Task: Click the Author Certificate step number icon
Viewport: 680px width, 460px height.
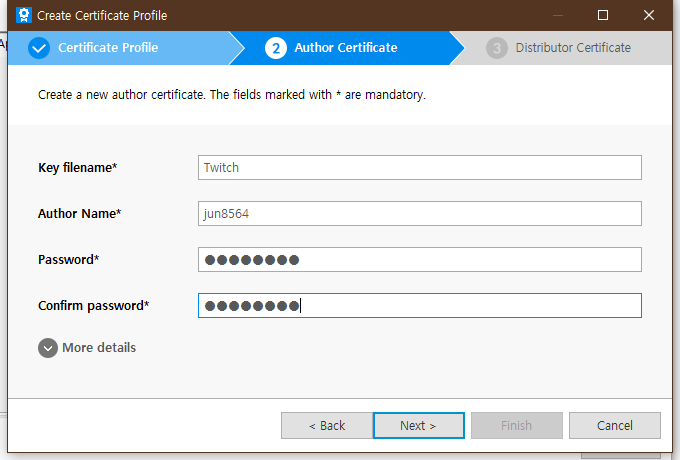Action: click(276, 48)
